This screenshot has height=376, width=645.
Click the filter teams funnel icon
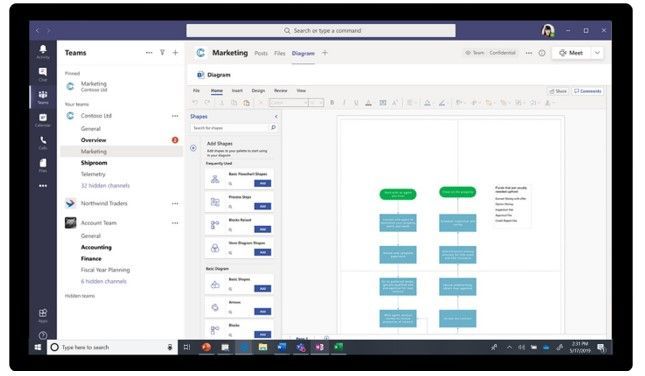point(162,53)
